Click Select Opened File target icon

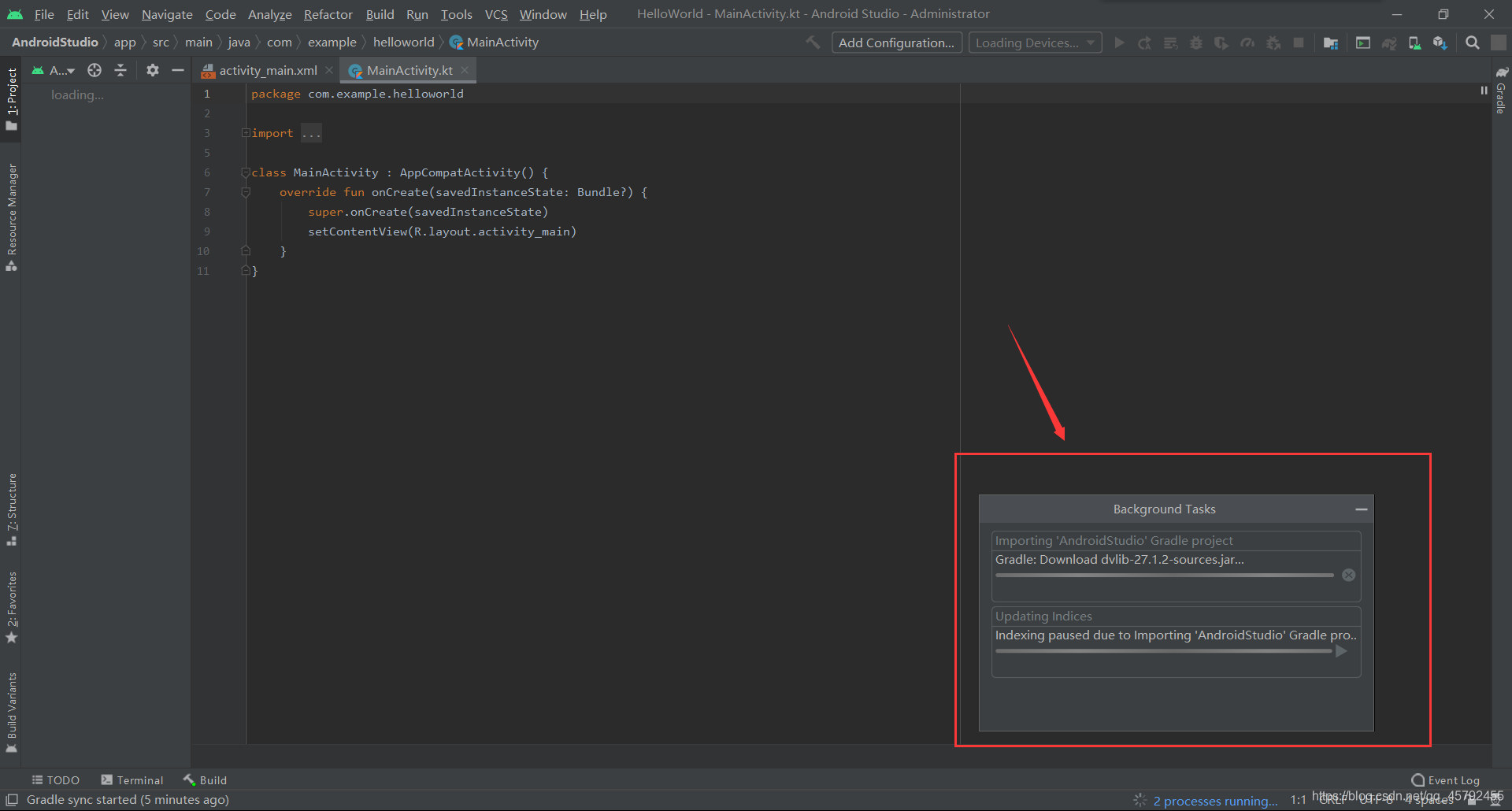(x=94, y=70)
